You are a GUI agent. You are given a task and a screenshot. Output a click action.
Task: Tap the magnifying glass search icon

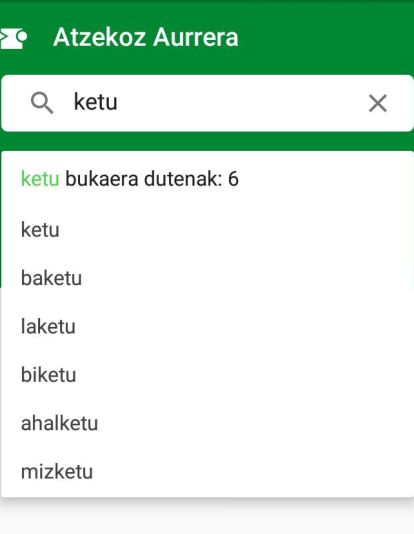tap(42, 103)
